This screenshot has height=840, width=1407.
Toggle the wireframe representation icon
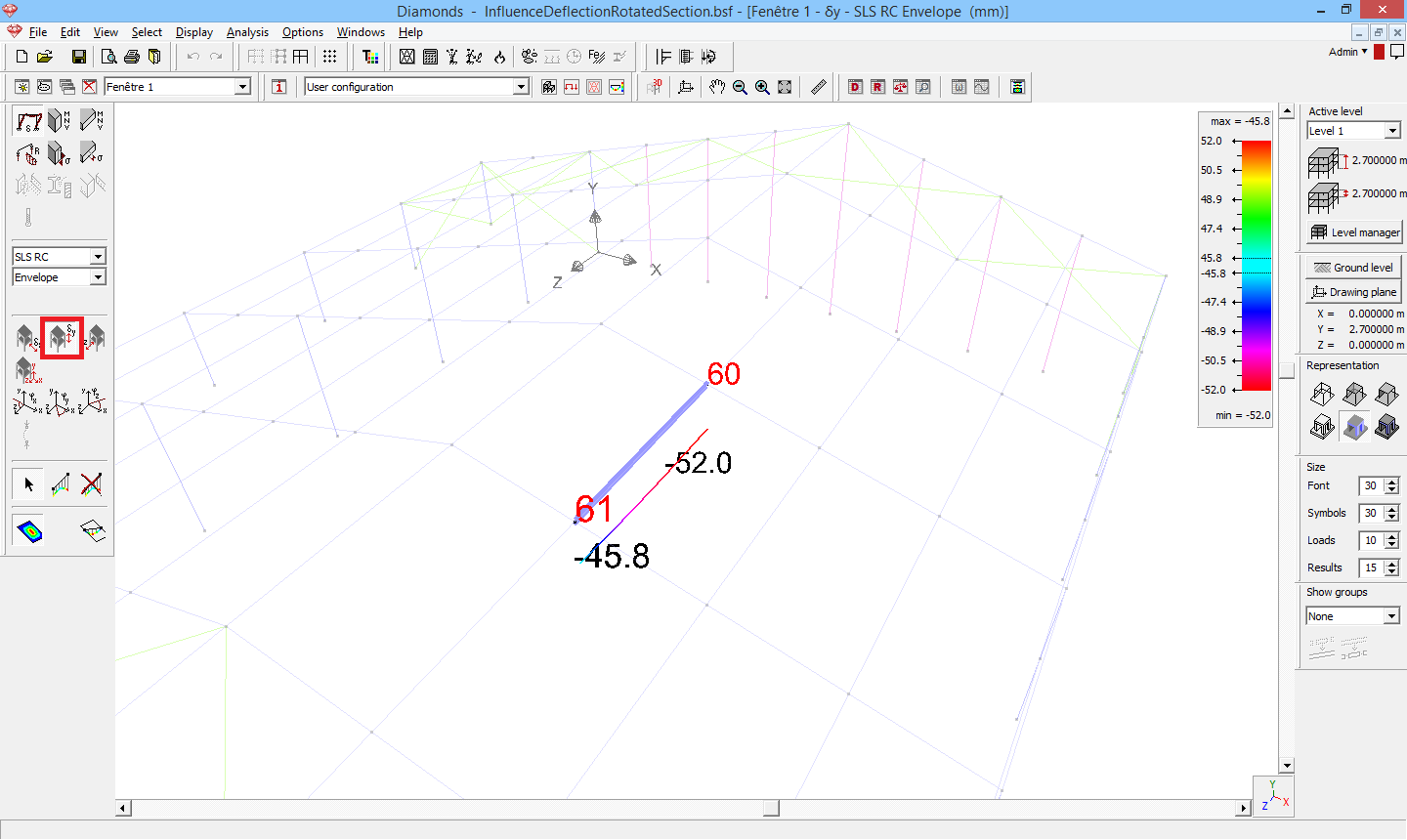pyautogui.click(x=1322, y=394)
